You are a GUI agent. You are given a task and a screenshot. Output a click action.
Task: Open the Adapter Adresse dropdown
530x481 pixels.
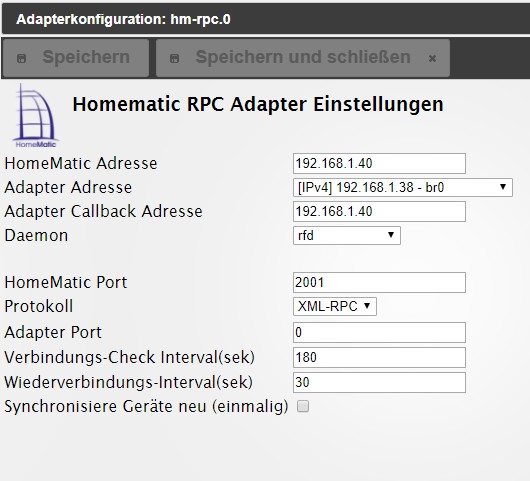click(x=403, y=187)
